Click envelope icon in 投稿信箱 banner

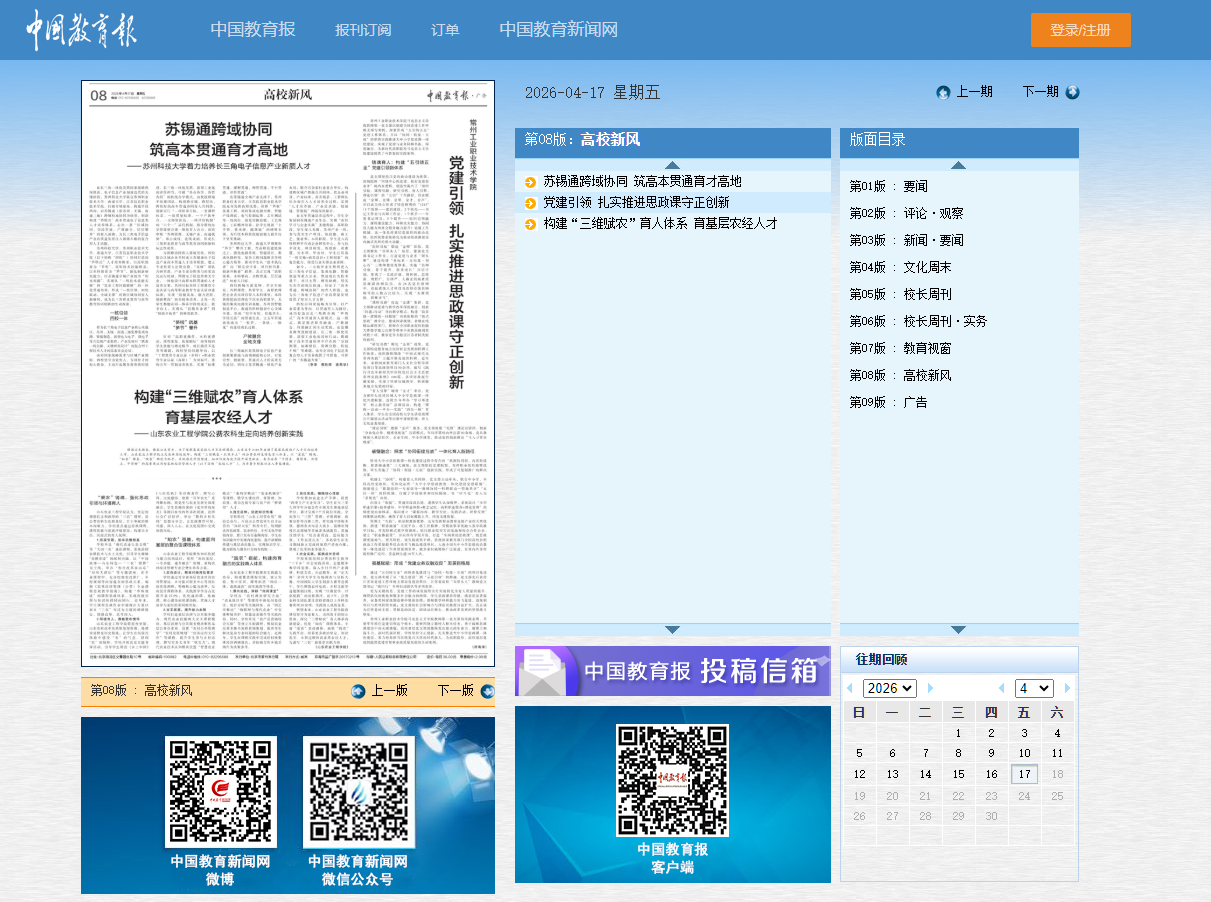(x=546, y=671)
